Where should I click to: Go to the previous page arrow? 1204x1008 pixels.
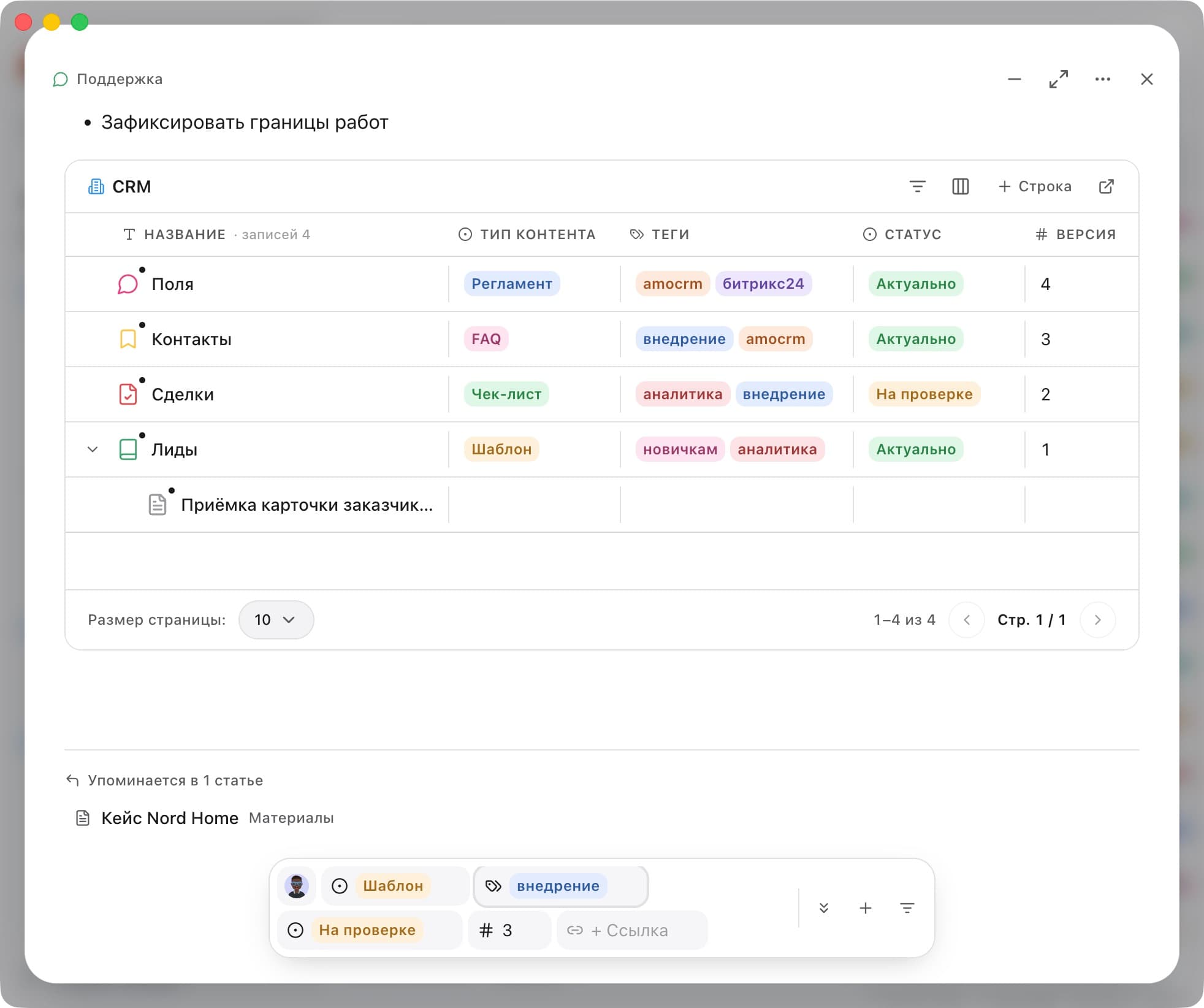pyautogui.click(x=967, y=620)
